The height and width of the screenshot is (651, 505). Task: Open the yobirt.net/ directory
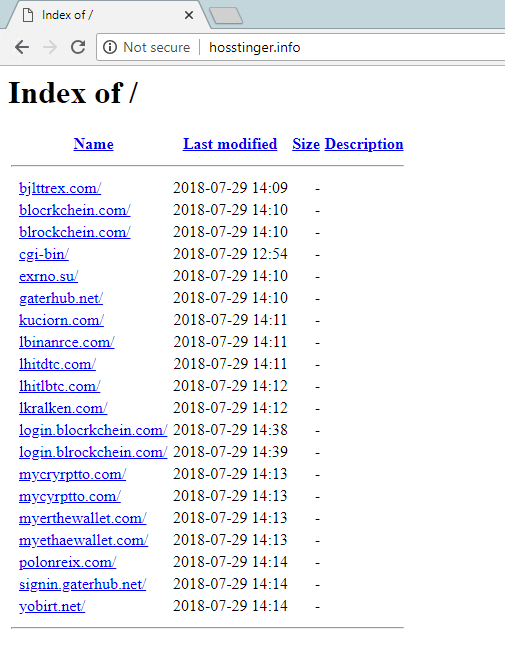(52, 607)
